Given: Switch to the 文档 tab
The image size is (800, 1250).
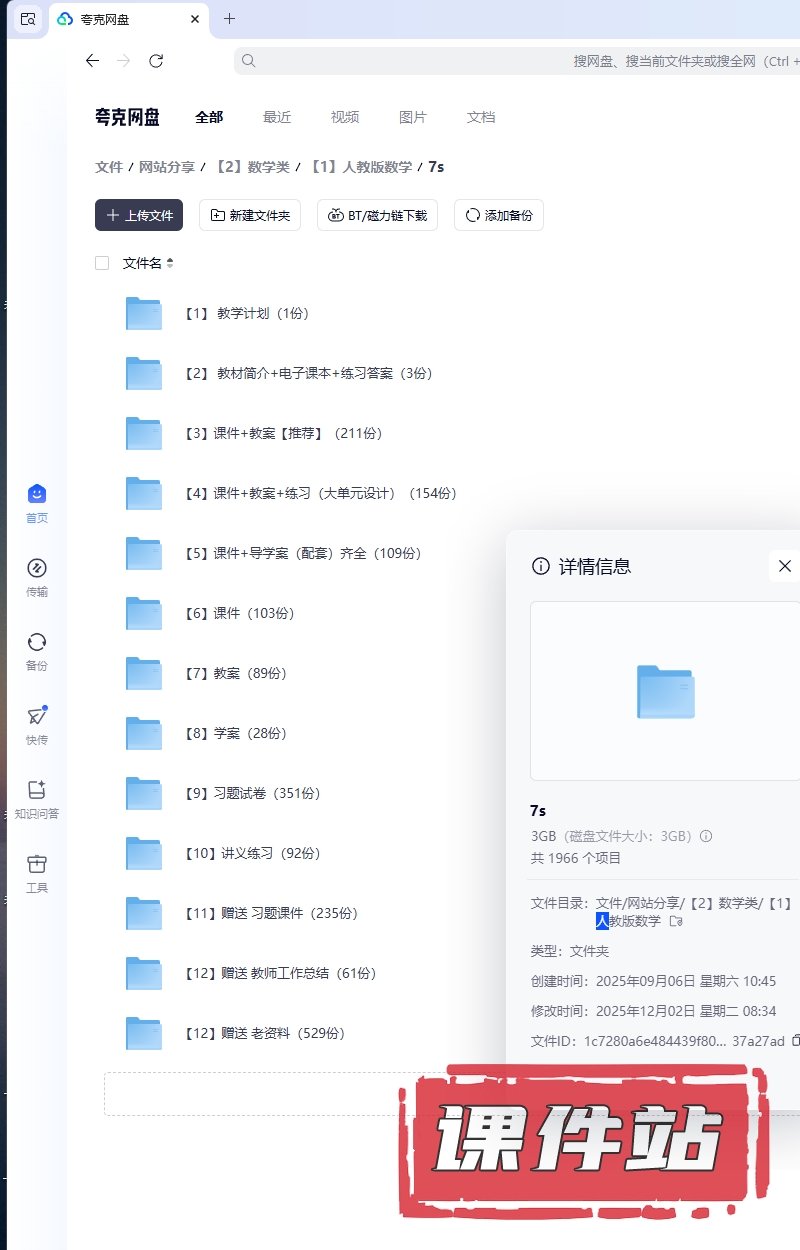Looking at the screenshot, I should pos(481,117).
